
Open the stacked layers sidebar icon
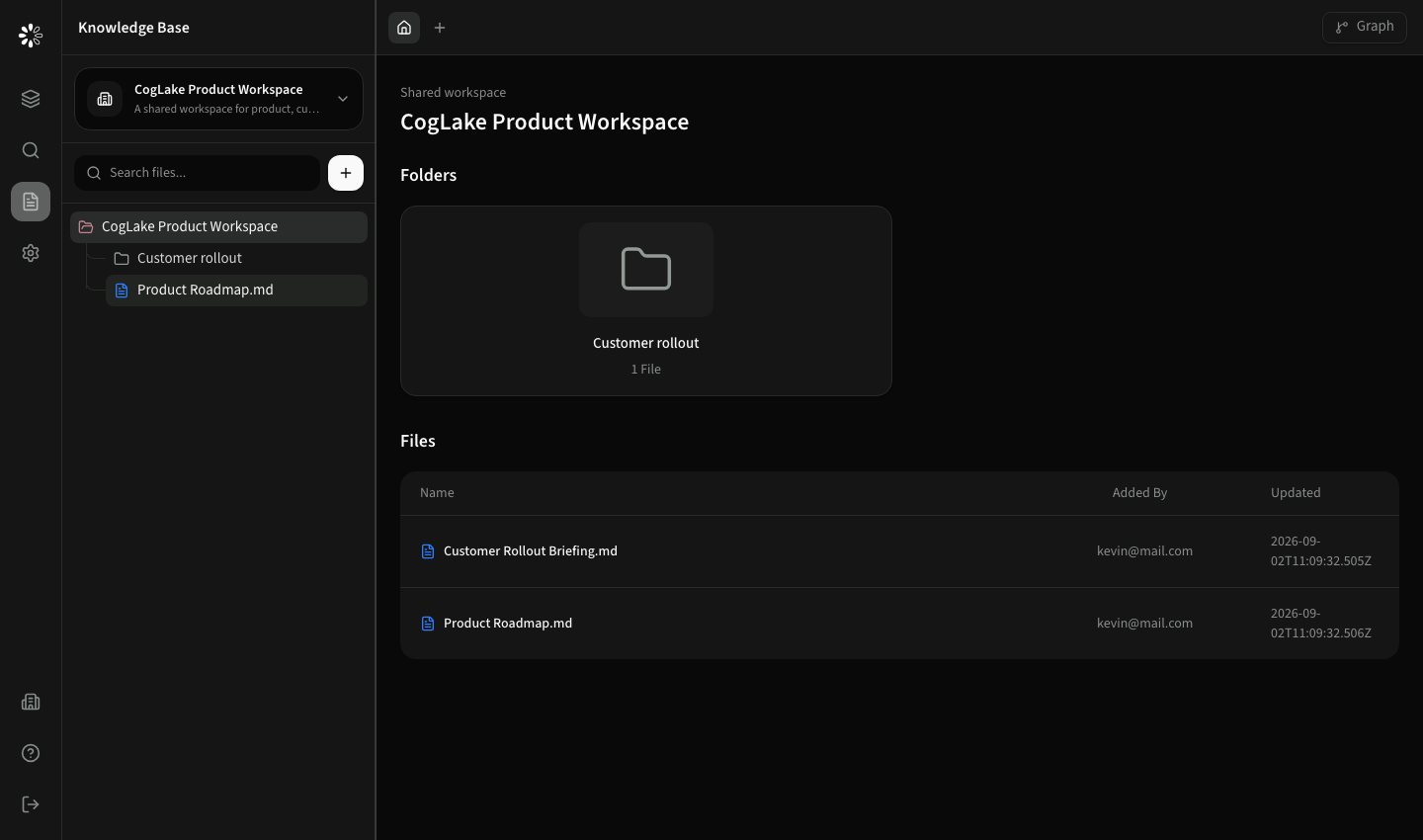31,99
